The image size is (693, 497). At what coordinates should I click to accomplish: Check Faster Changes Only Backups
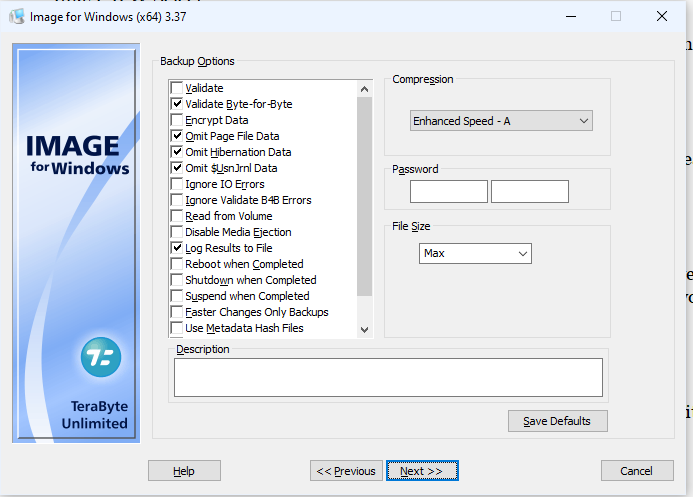coord(177,312)
